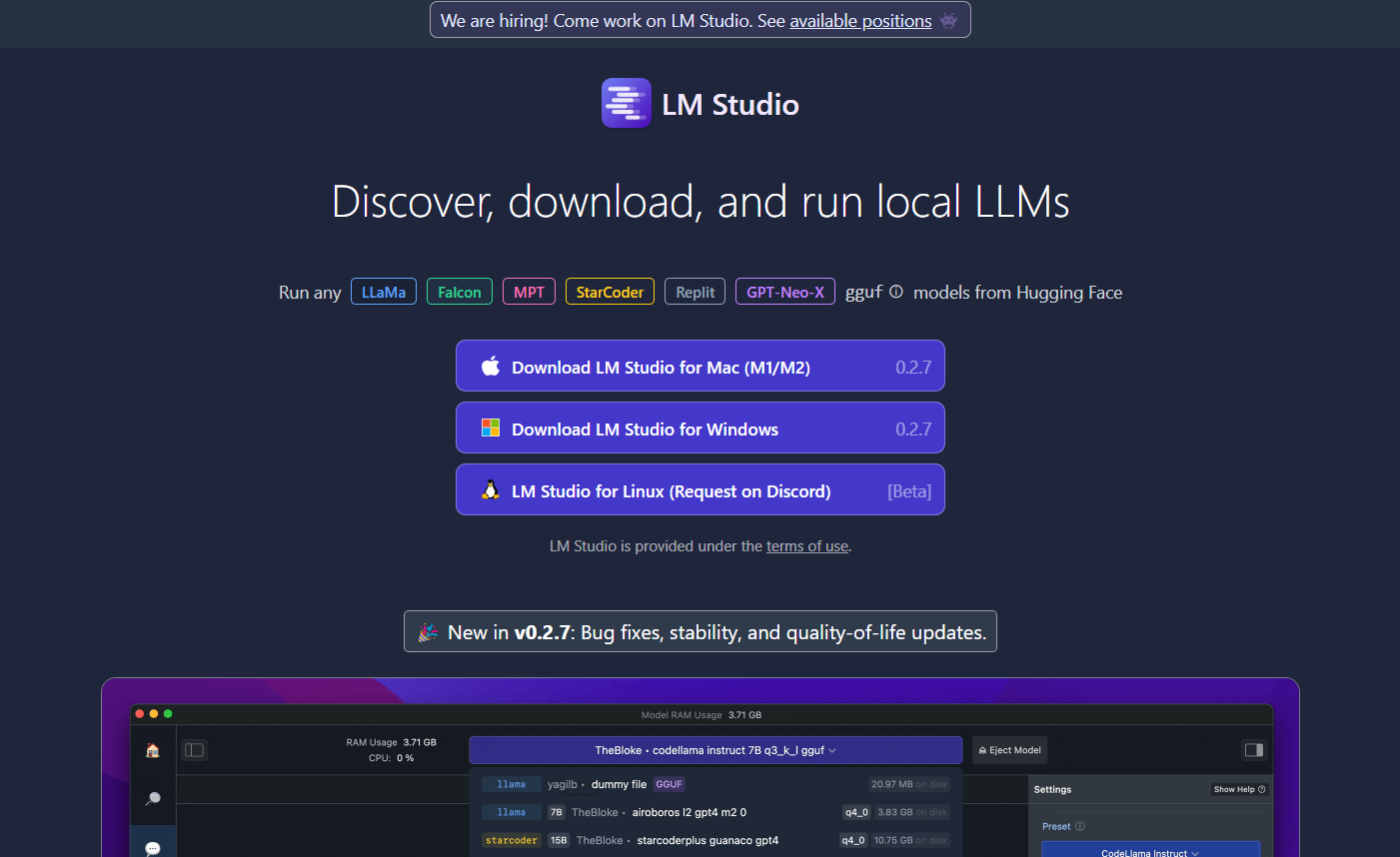Open the terms of use link
Screen dimensions: 1400x857
point(806,545)
